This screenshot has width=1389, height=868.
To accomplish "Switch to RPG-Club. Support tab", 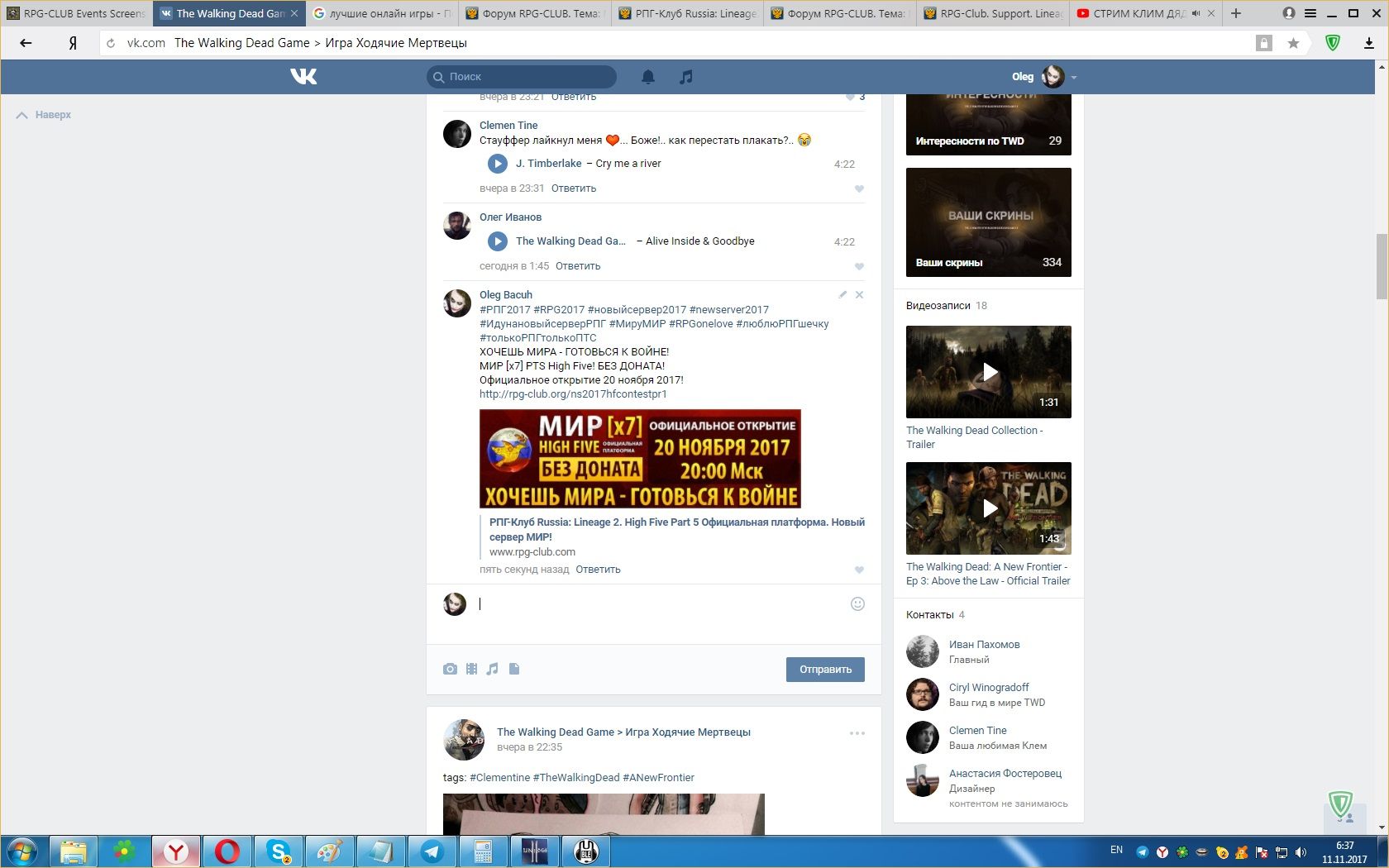I will point(993,13).
